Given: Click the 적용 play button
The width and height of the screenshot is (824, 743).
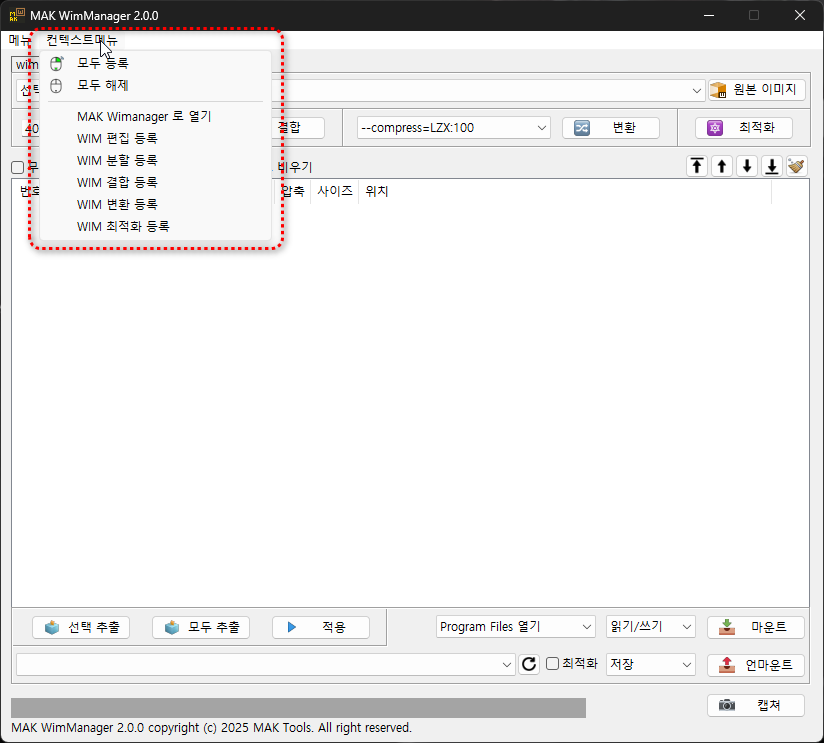Looking at the screenshot, I should pos(321,627).
